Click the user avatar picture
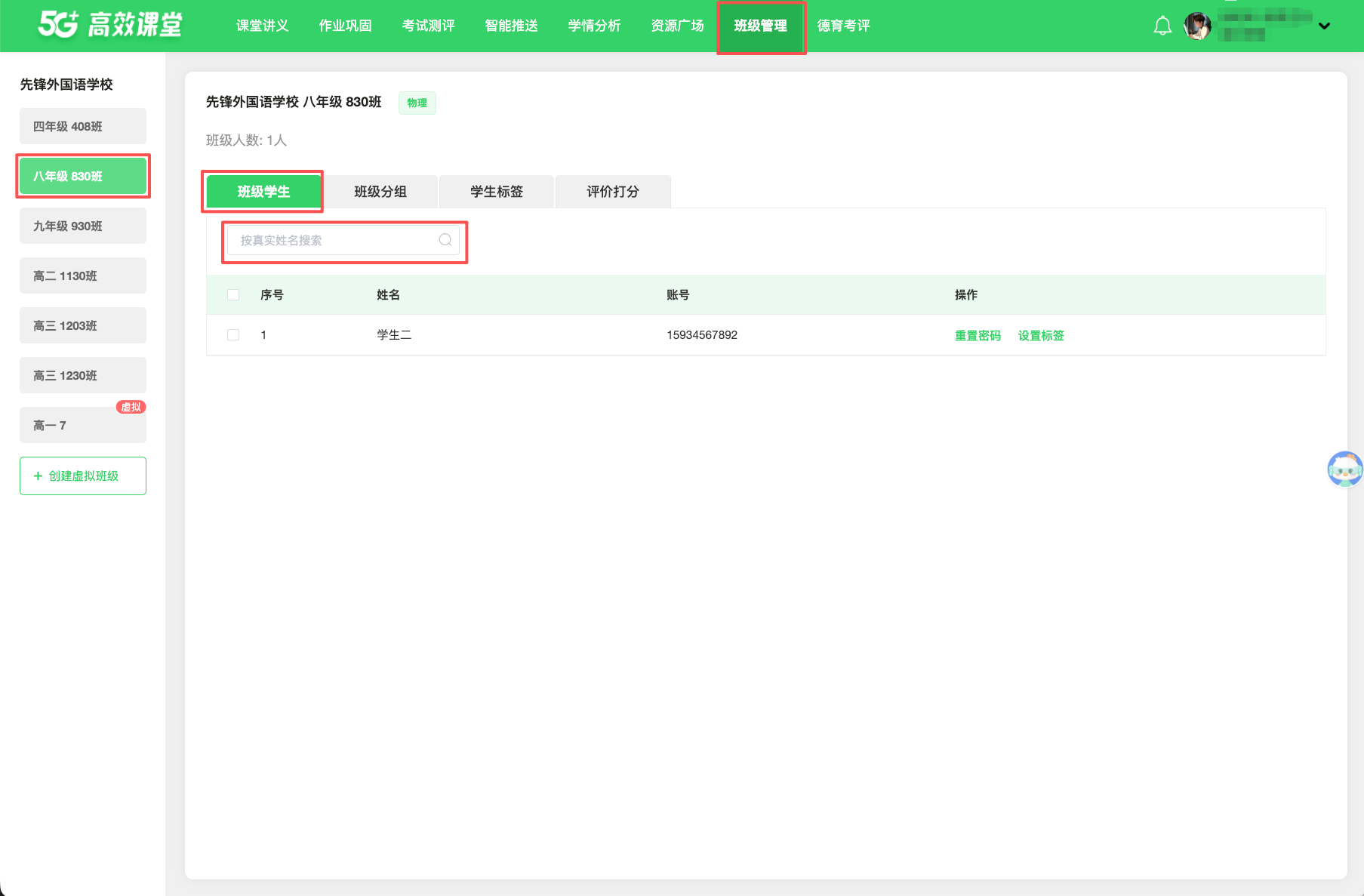 point(1198,26)
